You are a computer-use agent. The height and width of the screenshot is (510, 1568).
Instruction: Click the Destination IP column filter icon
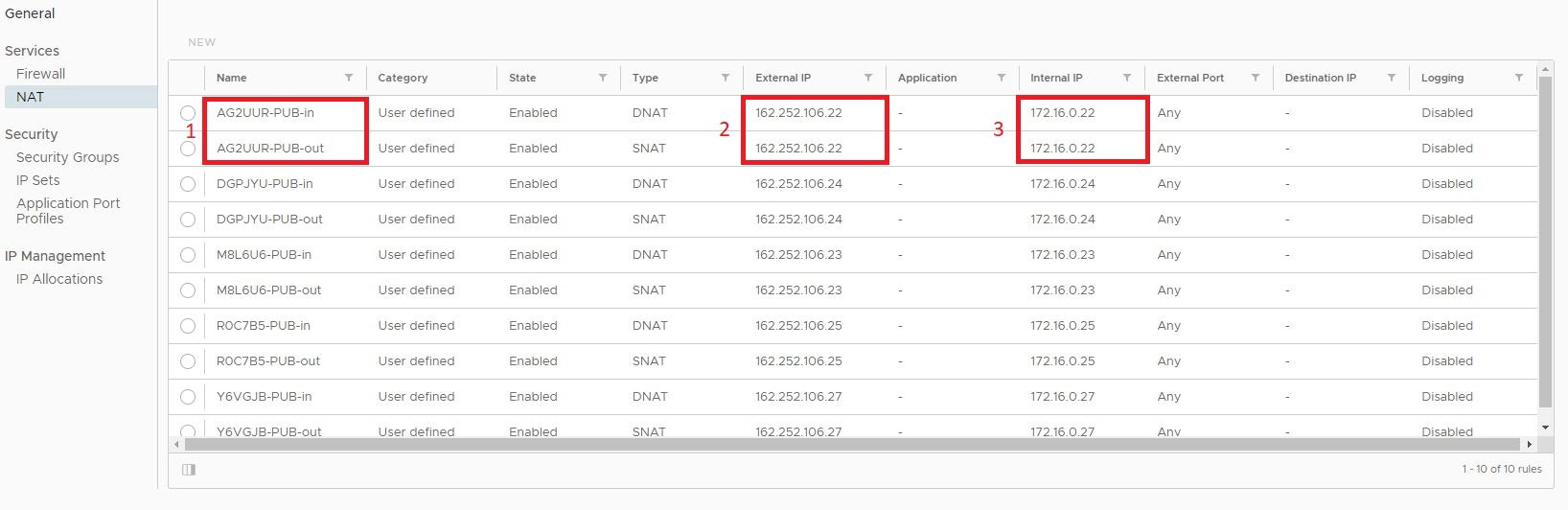tap(1392, 78)
